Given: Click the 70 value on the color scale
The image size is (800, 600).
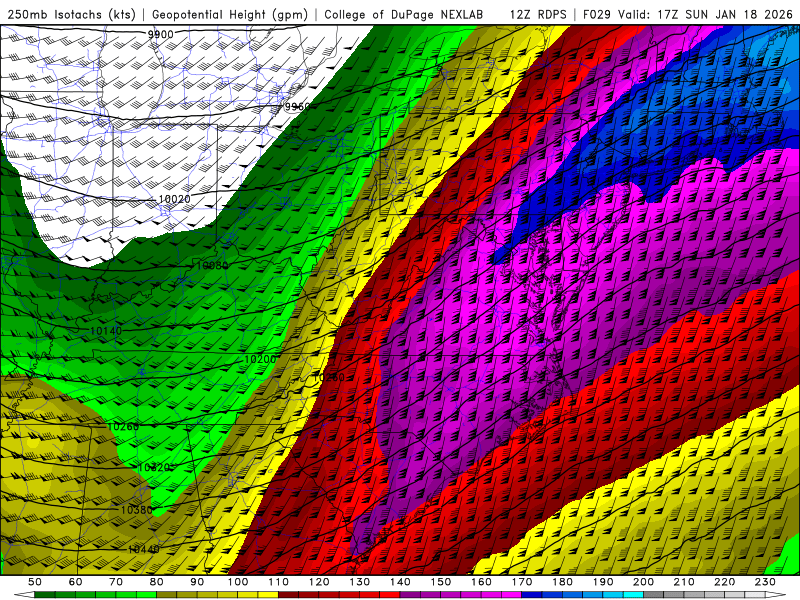Looking at the screenshot, I should pos(116,582).
